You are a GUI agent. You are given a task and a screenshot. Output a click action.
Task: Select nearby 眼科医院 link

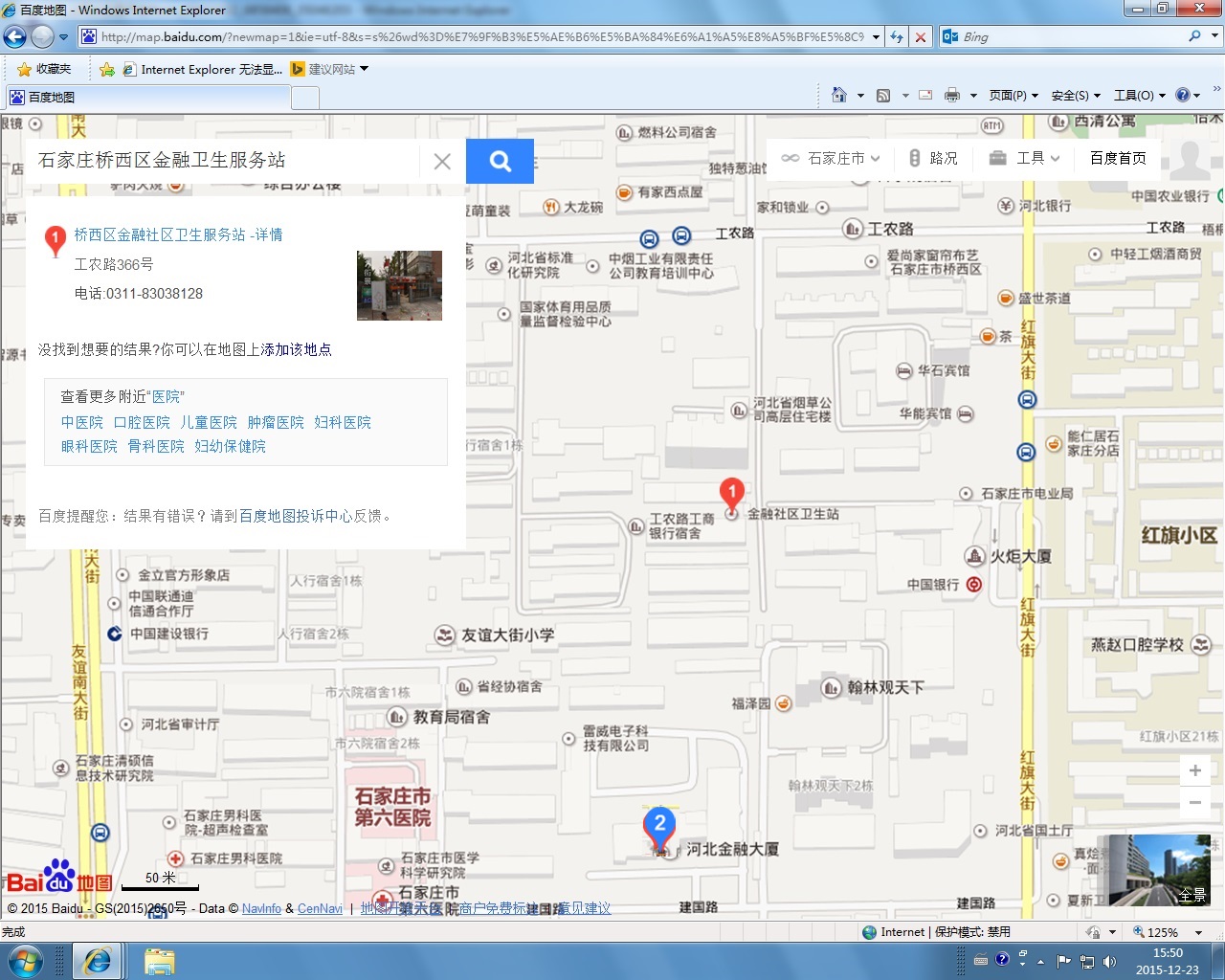tap(89, 446)
